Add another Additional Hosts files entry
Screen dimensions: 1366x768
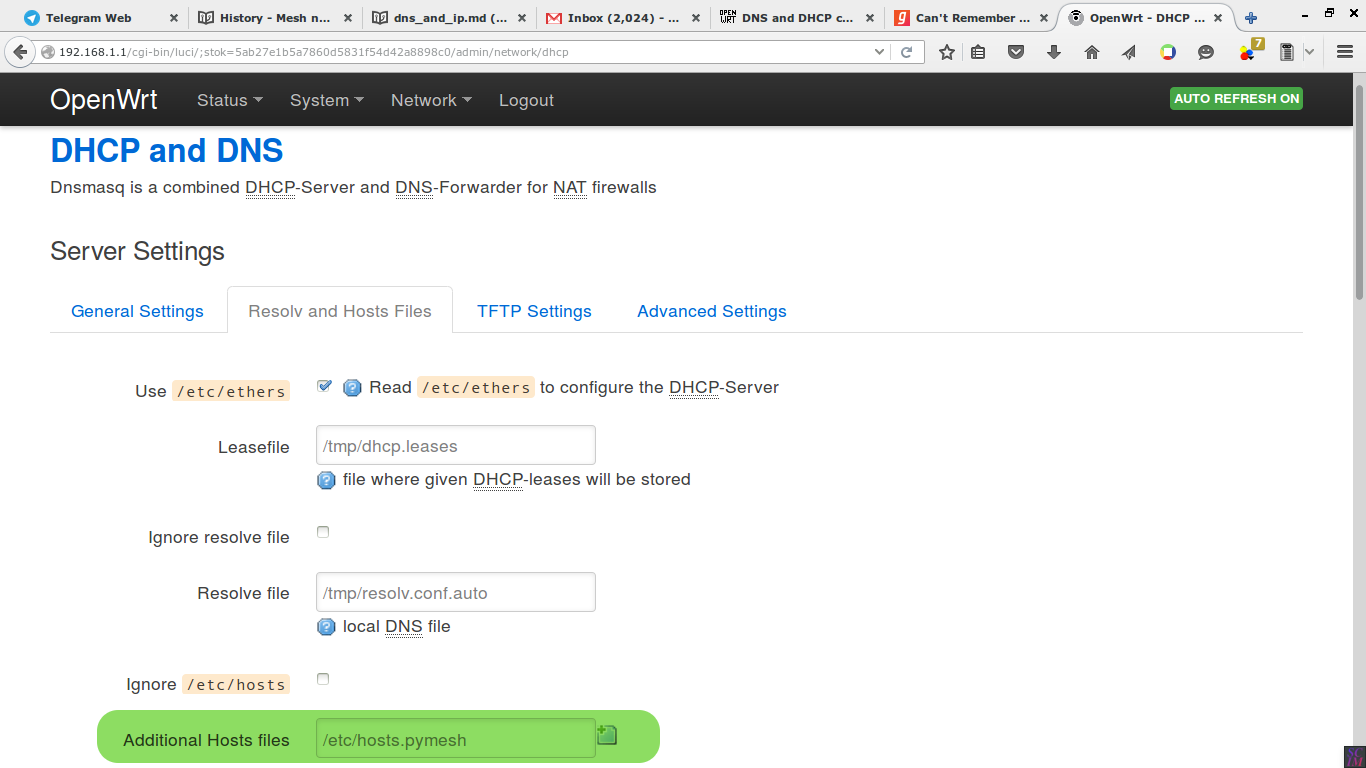coord(607,736)
